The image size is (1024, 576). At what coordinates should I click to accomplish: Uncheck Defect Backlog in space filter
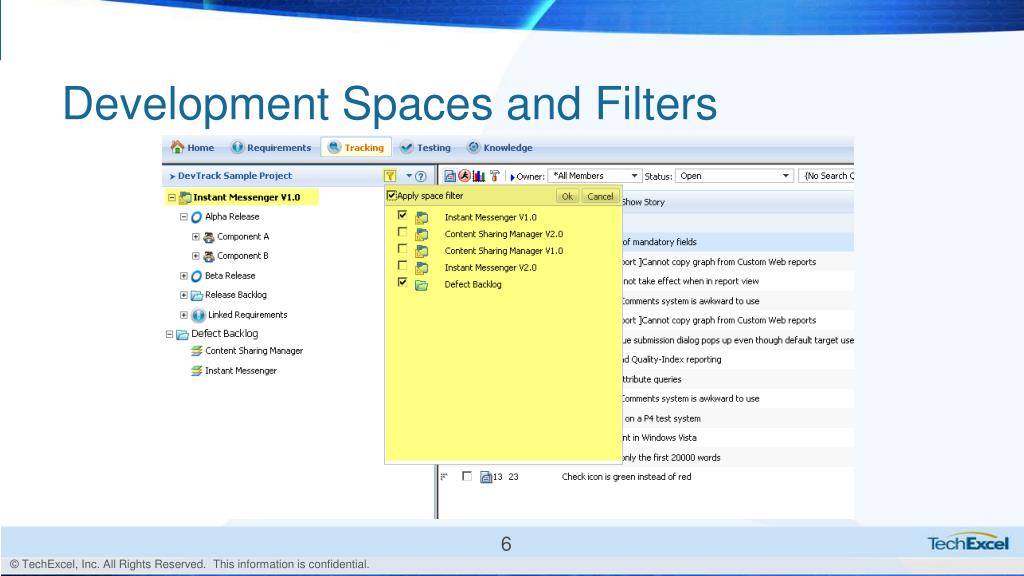[x=402, y=282]
